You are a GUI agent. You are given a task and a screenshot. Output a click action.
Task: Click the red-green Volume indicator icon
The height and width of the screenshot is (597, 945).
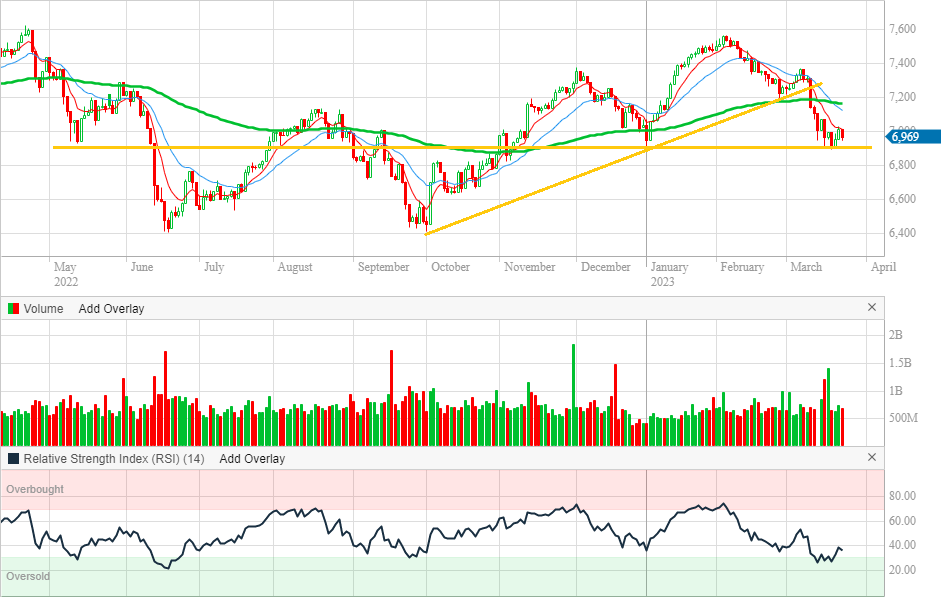pyautogui.click(x=13, y=309)
